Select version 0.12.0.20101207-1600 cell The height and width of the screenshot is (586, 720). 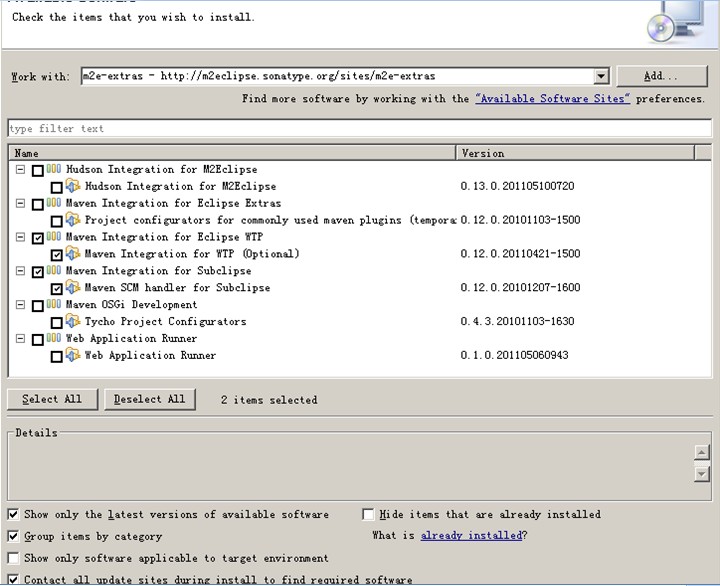(520, 287)
